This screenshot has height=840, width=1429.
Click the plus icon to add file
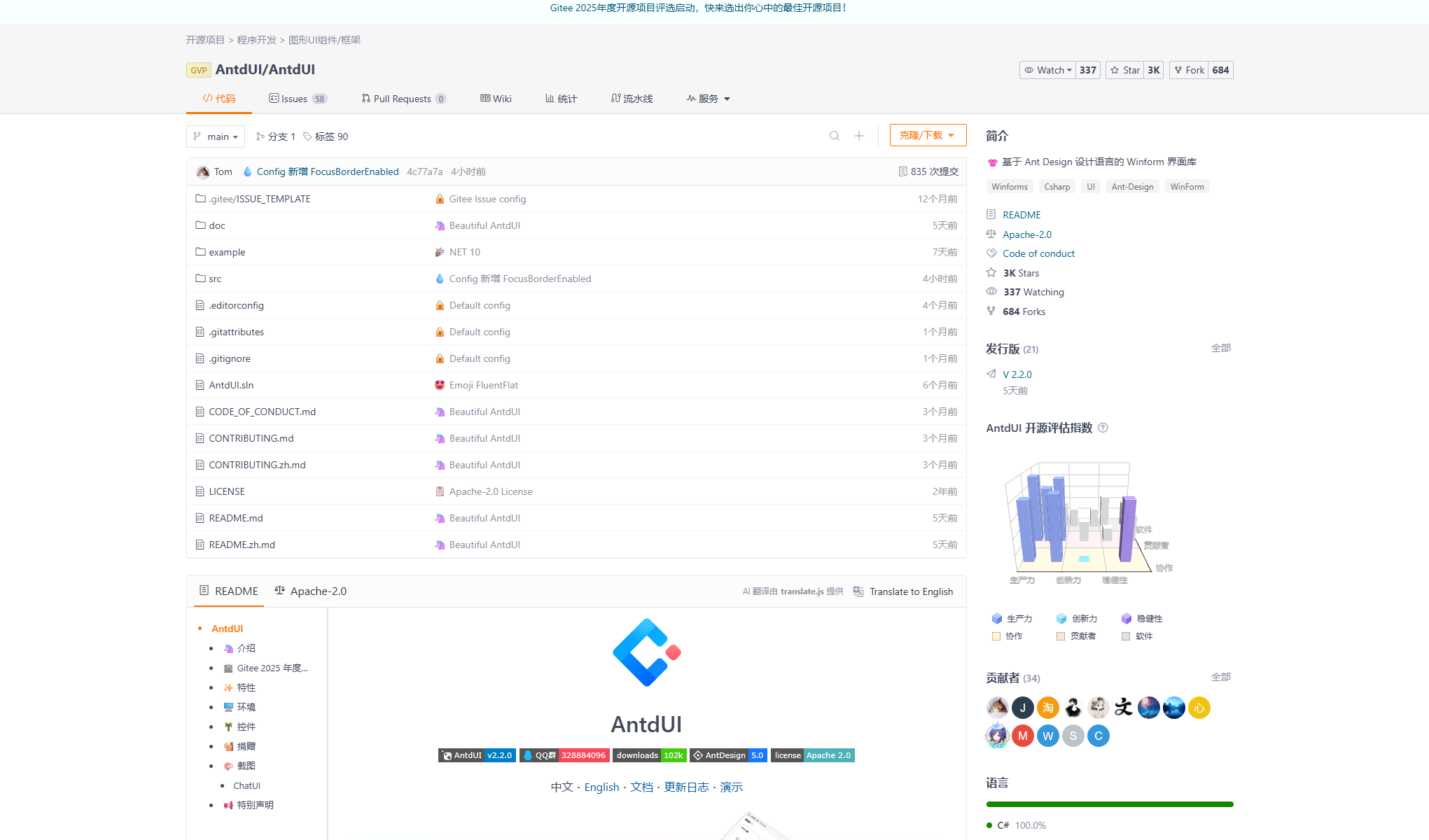(x=858, y=136)
